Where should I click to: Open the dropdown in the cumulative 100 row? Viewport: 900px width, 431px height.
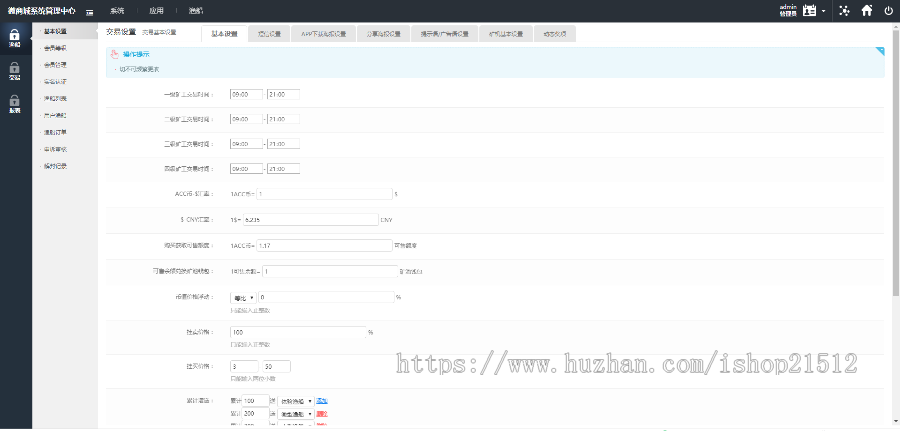click(x=297, y=401)
